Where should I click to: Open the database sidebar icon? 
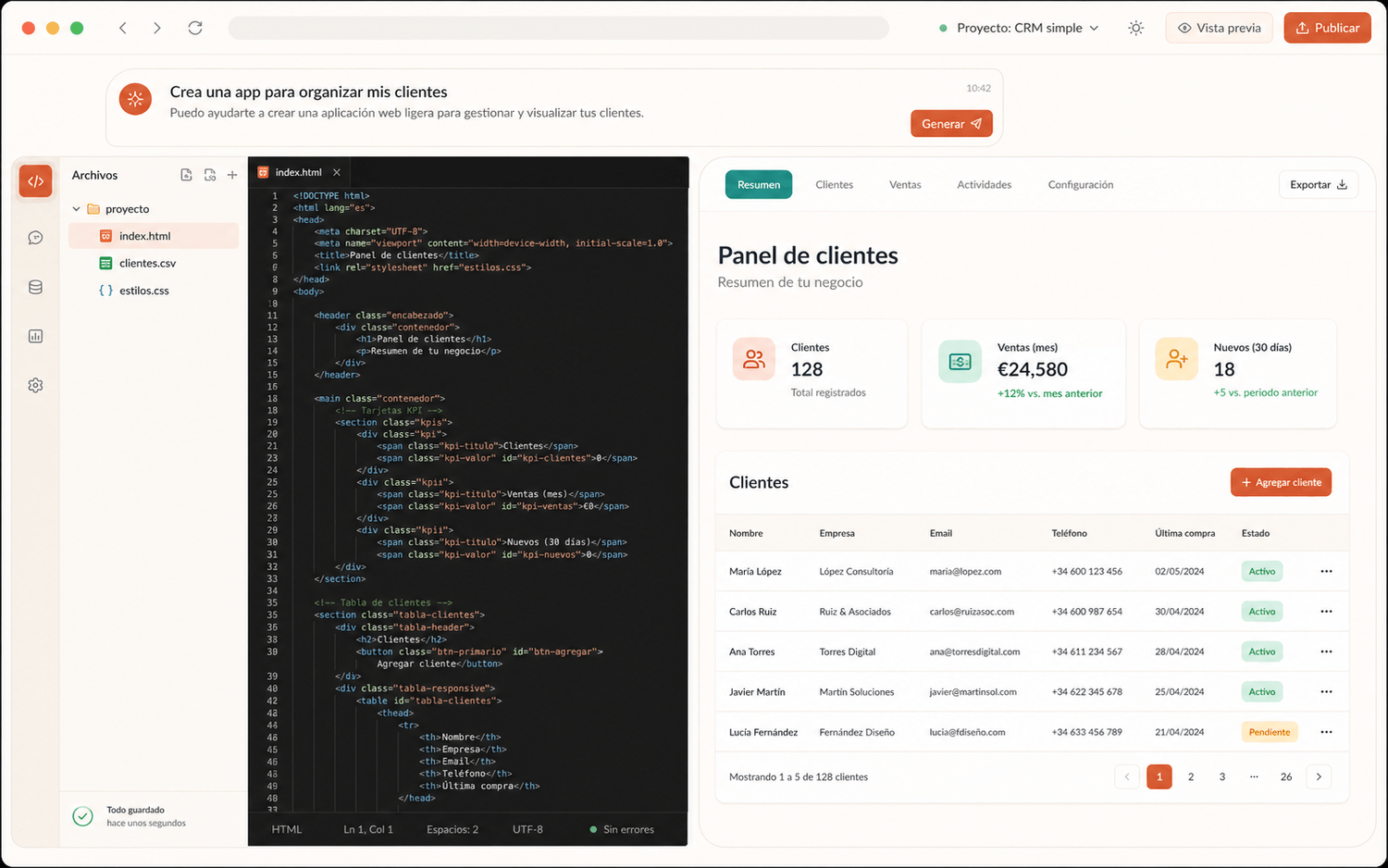35,287
